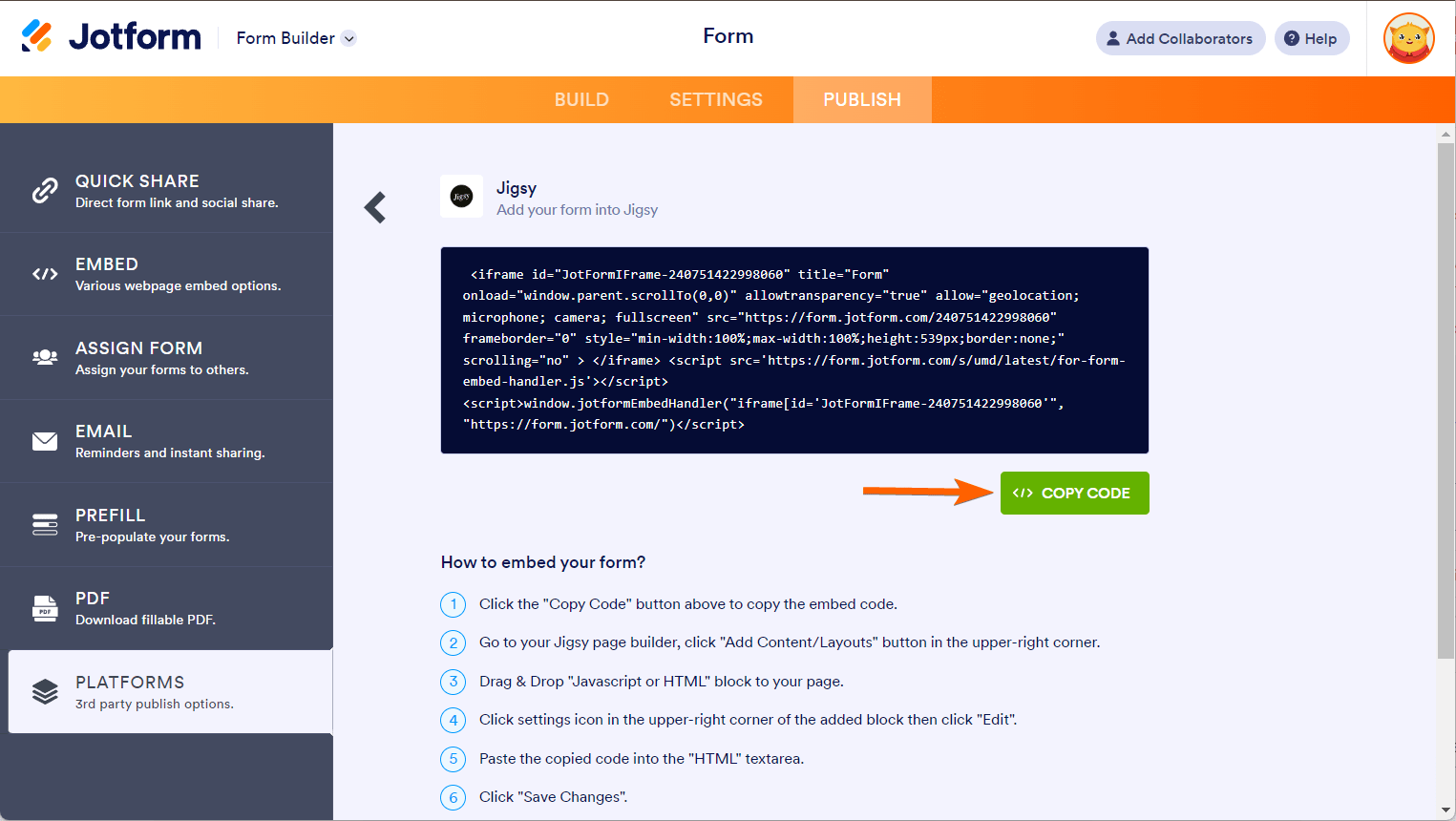The image size is (1456, 821).
Task: Click the Platforms layers icon
Action: tap(45, 691)
